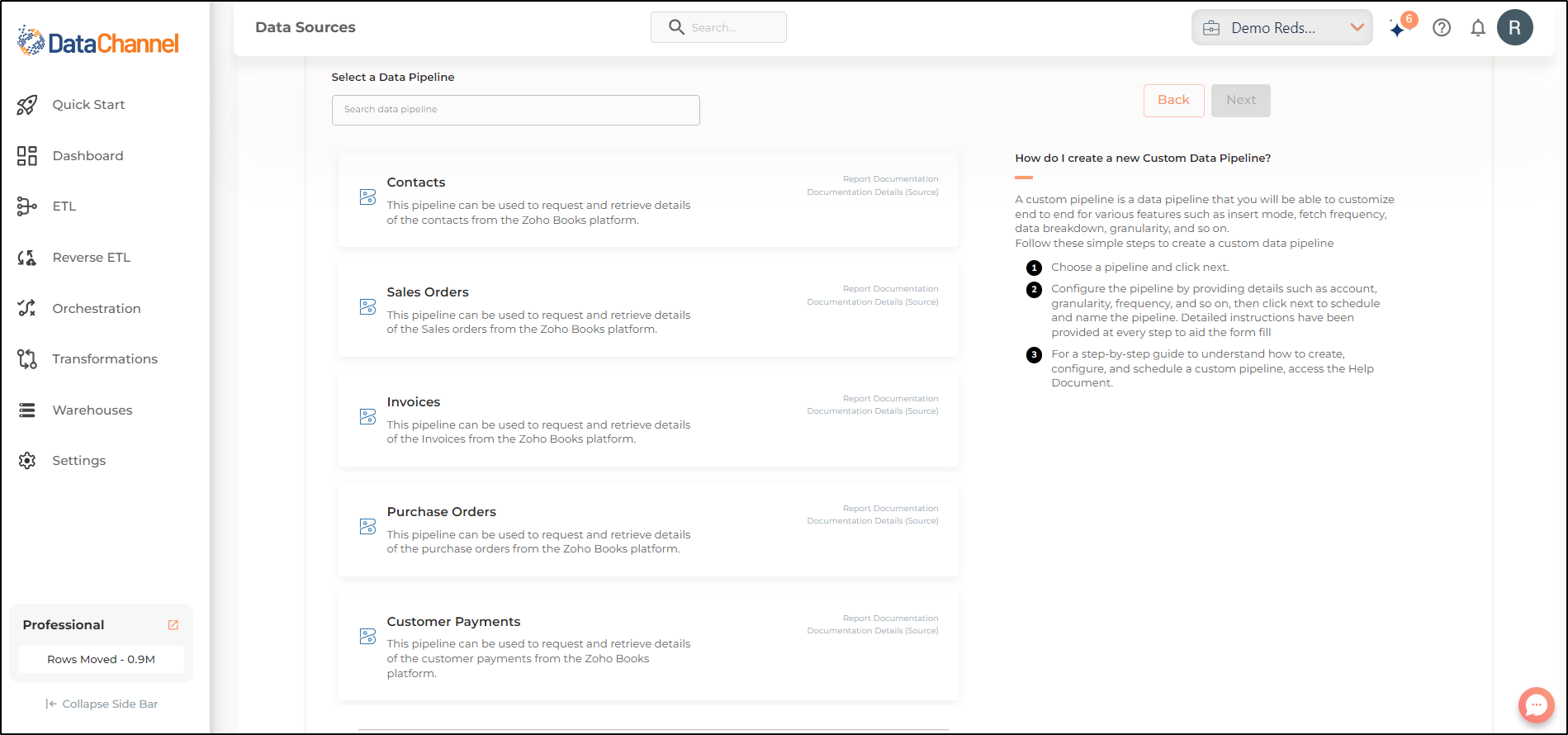
Task: Open the ETL section
Action: pos(64,206)
